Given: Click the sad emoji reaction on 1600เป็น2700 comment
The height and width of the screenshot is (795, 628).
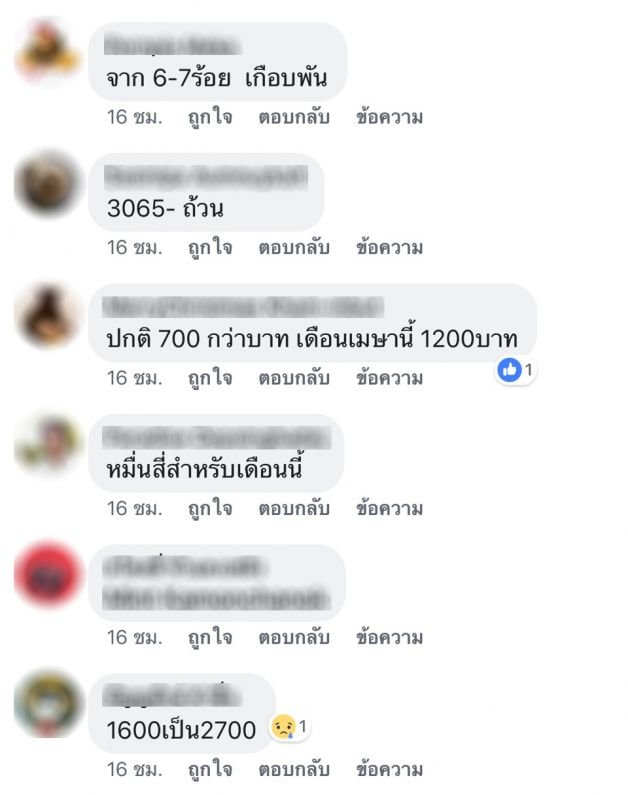Looking at the screenshot, I should [283, 728].
